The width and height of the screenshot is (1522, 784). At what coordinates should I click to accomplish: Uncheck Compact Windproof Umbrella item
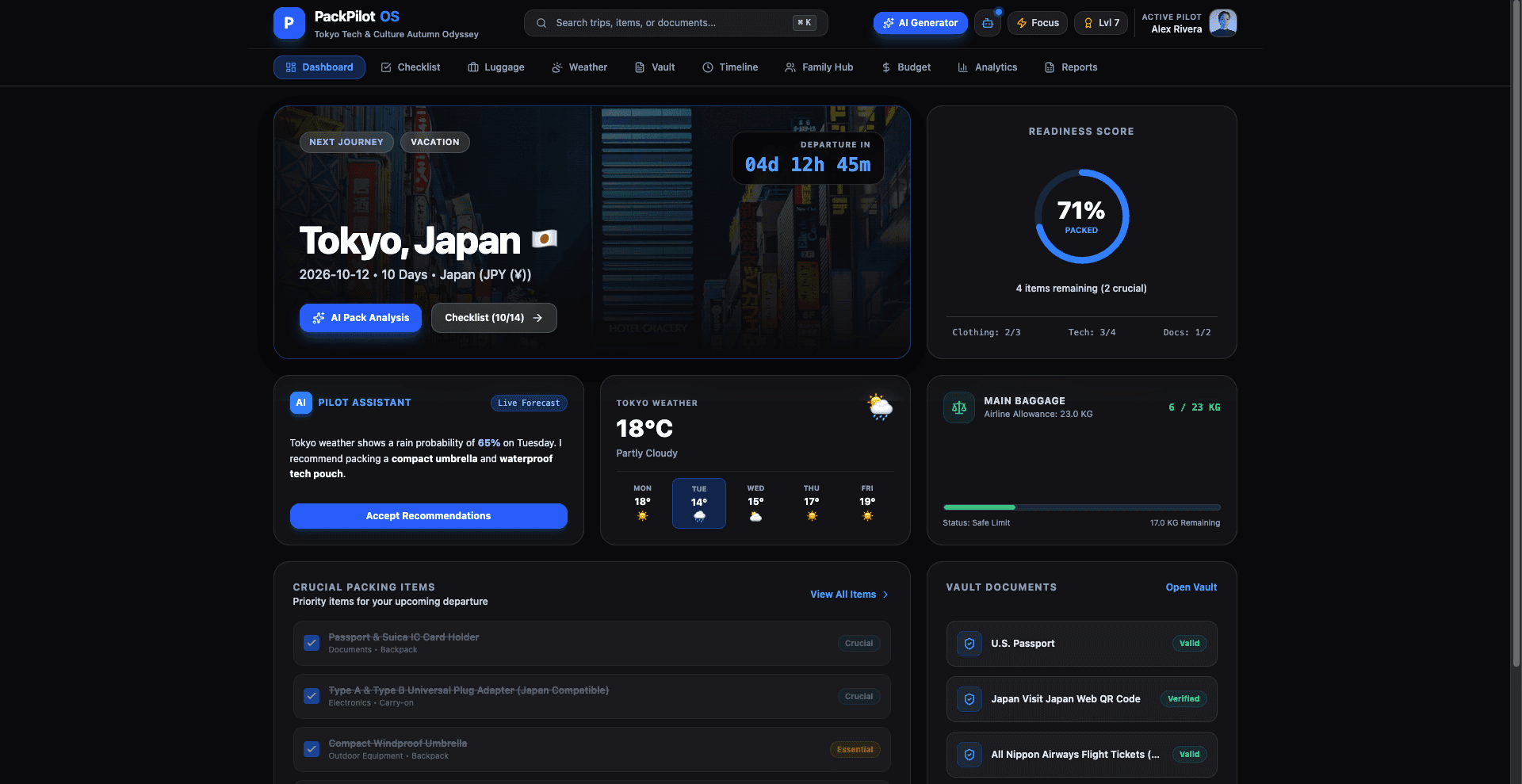(312, 749)
